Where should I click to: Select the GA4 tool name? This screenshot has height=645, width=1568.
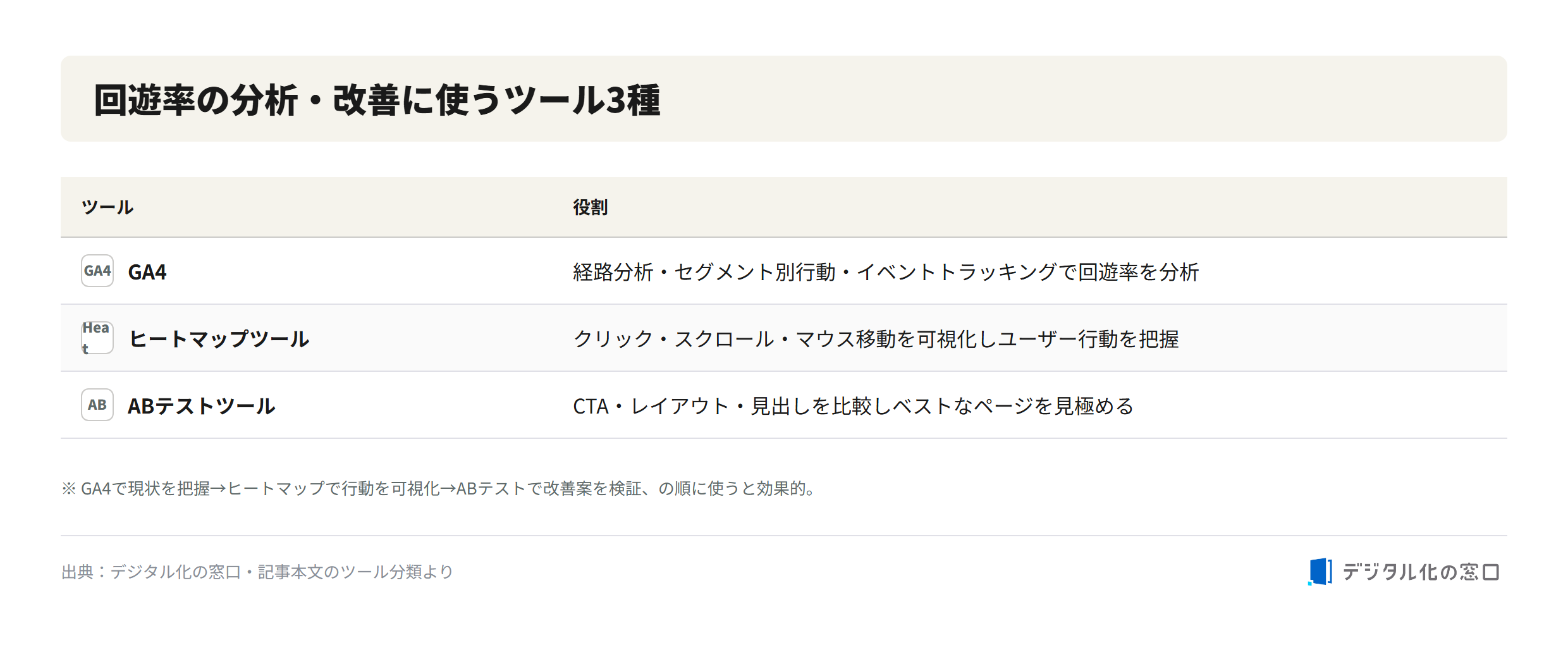(x=147, y=272)
